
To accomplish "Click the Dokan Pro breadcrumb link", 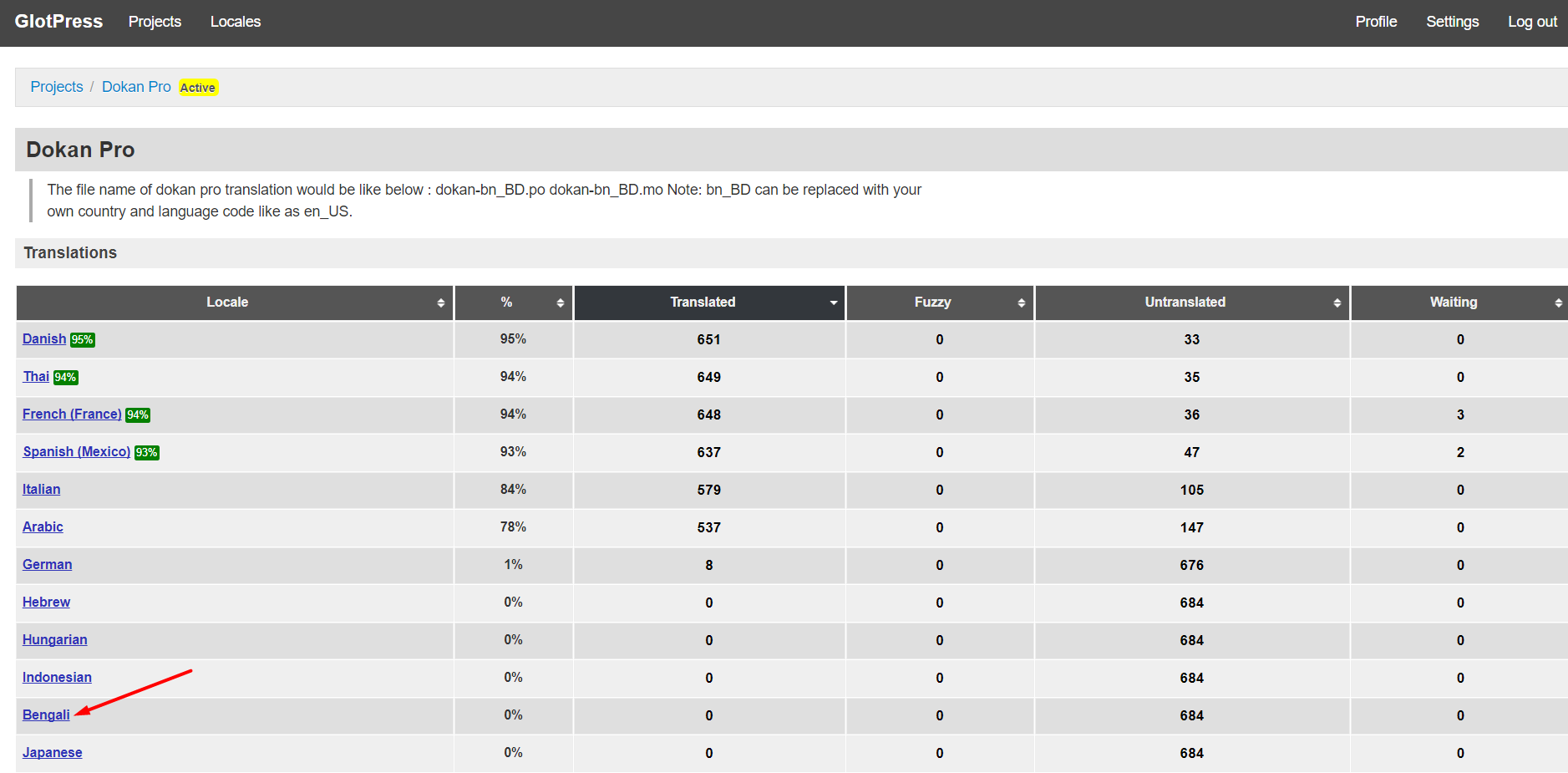I will [x=136, y=87].
